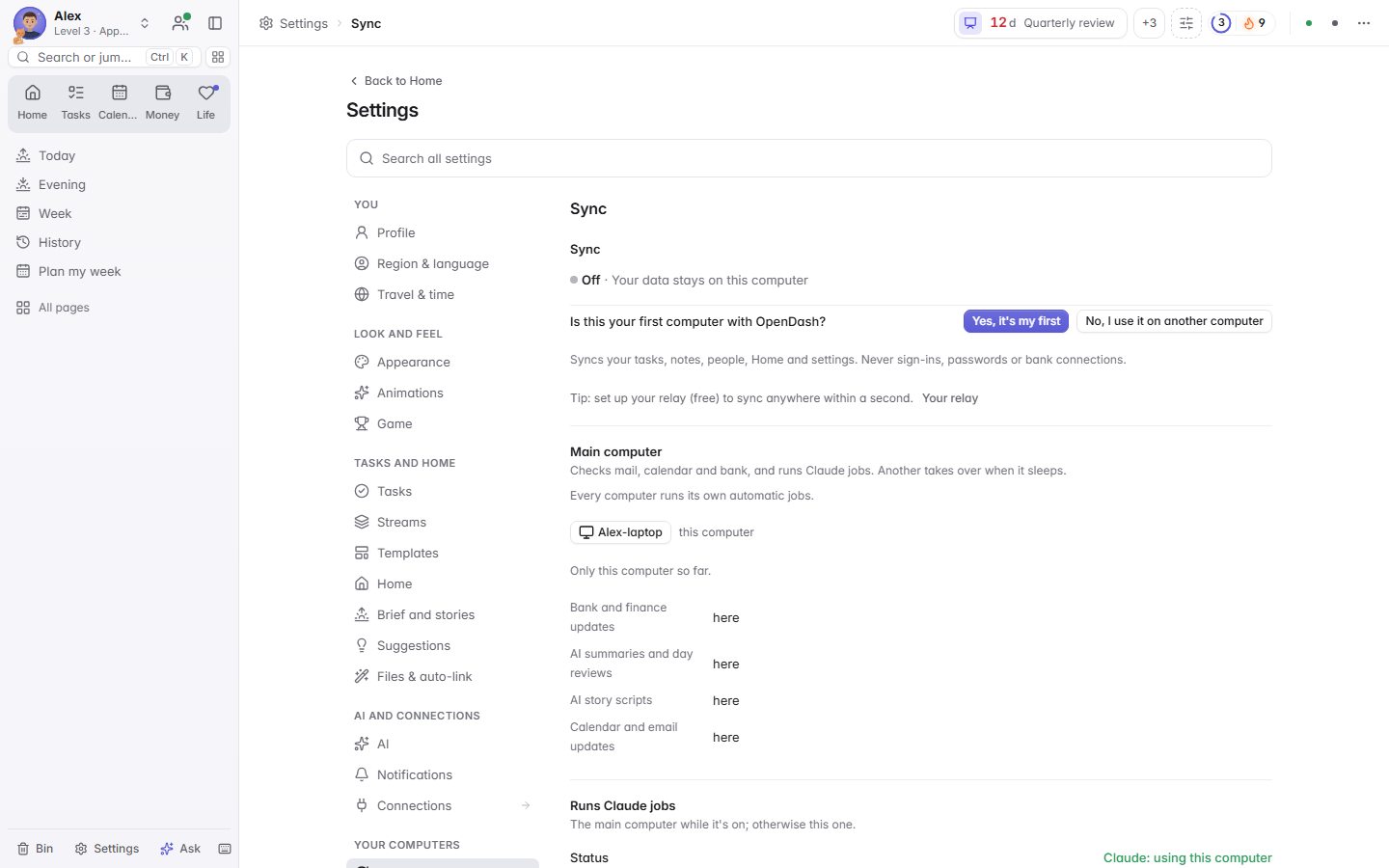Open the Tasks section icon in top nav
This screenshot has height=868, width=1389.
[x=75, y=102]
